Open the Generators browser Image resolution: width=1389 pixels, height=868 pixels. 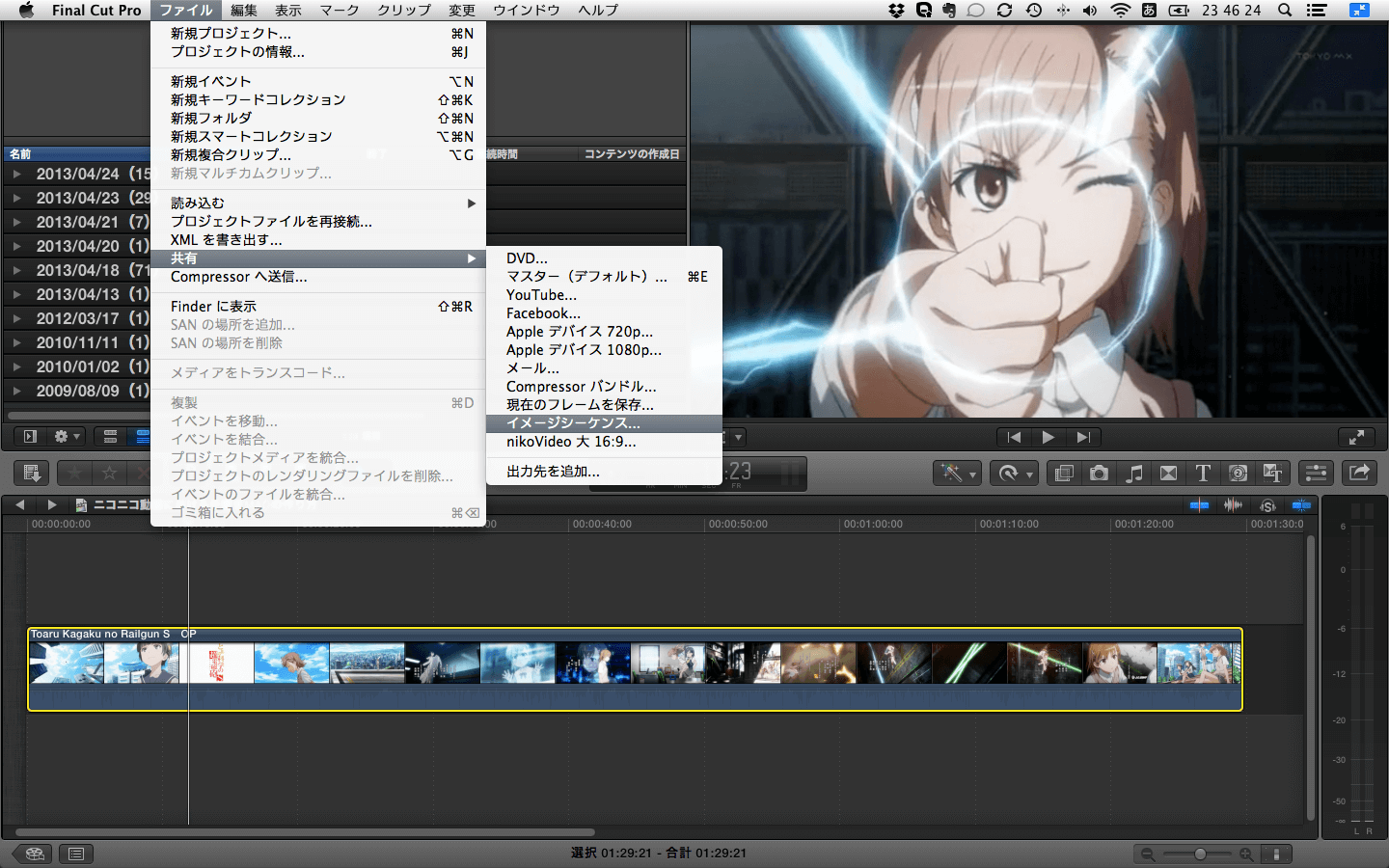coord(1238,473)
